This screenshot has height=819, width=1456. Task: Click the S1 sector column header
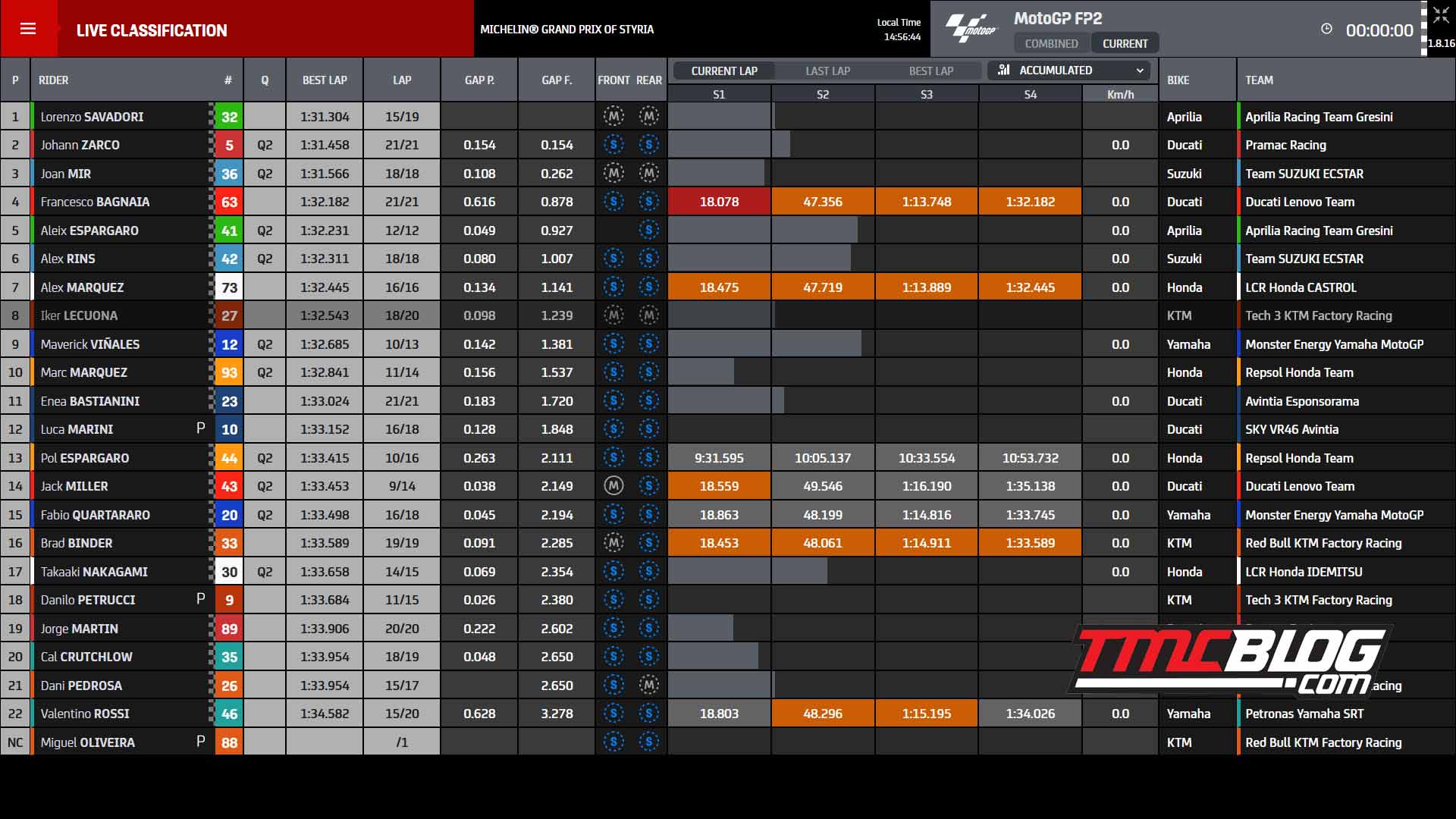[719, 94]
